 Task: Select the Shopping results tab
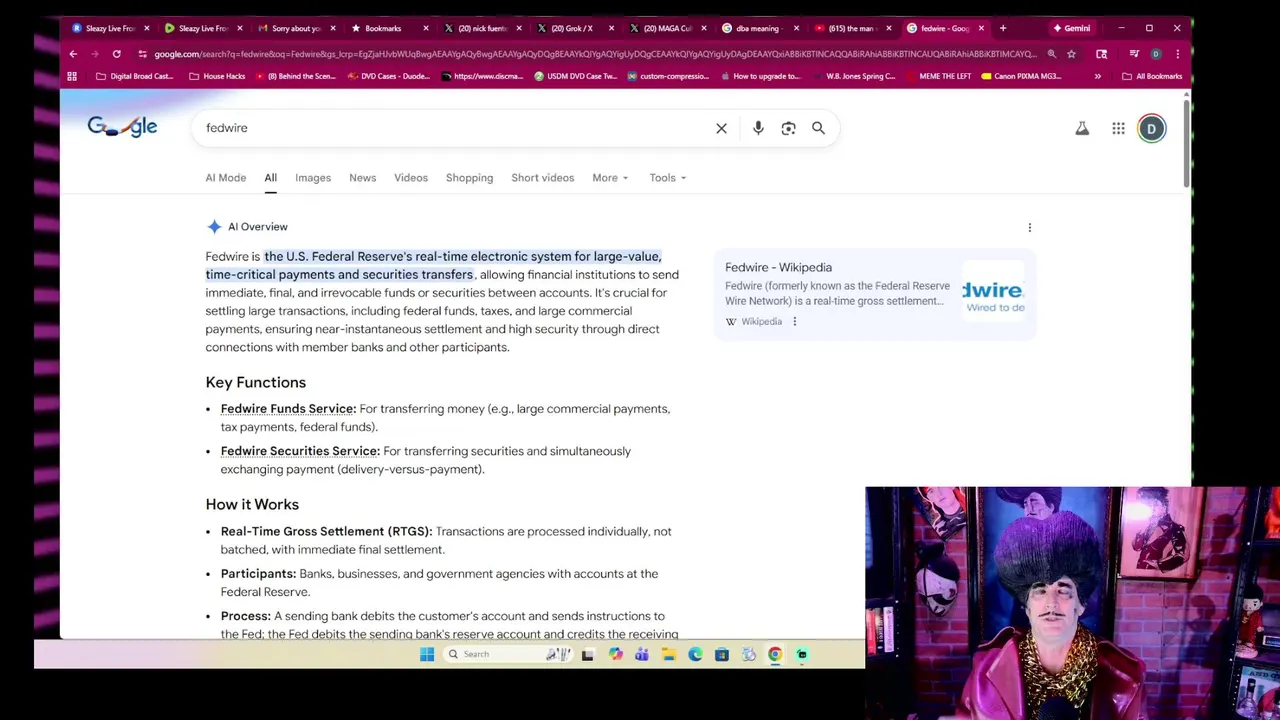[x=469, y=178]
